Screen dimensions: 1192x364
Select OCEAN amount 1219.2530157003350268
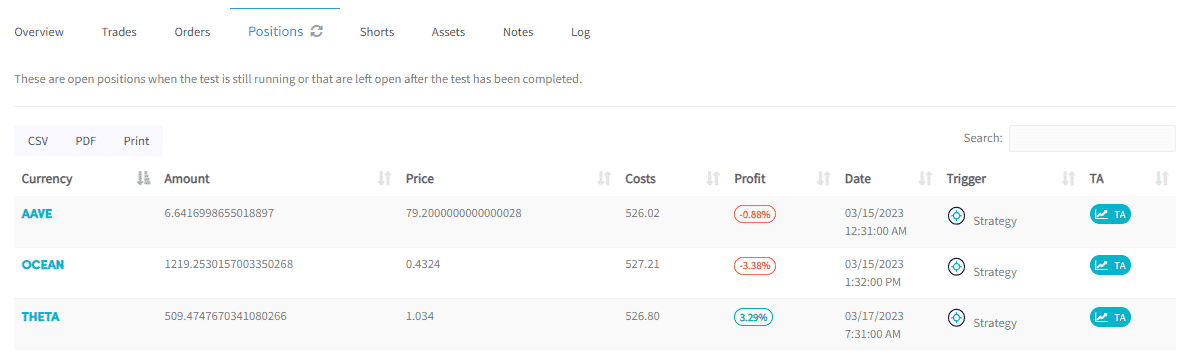(229, 264)
